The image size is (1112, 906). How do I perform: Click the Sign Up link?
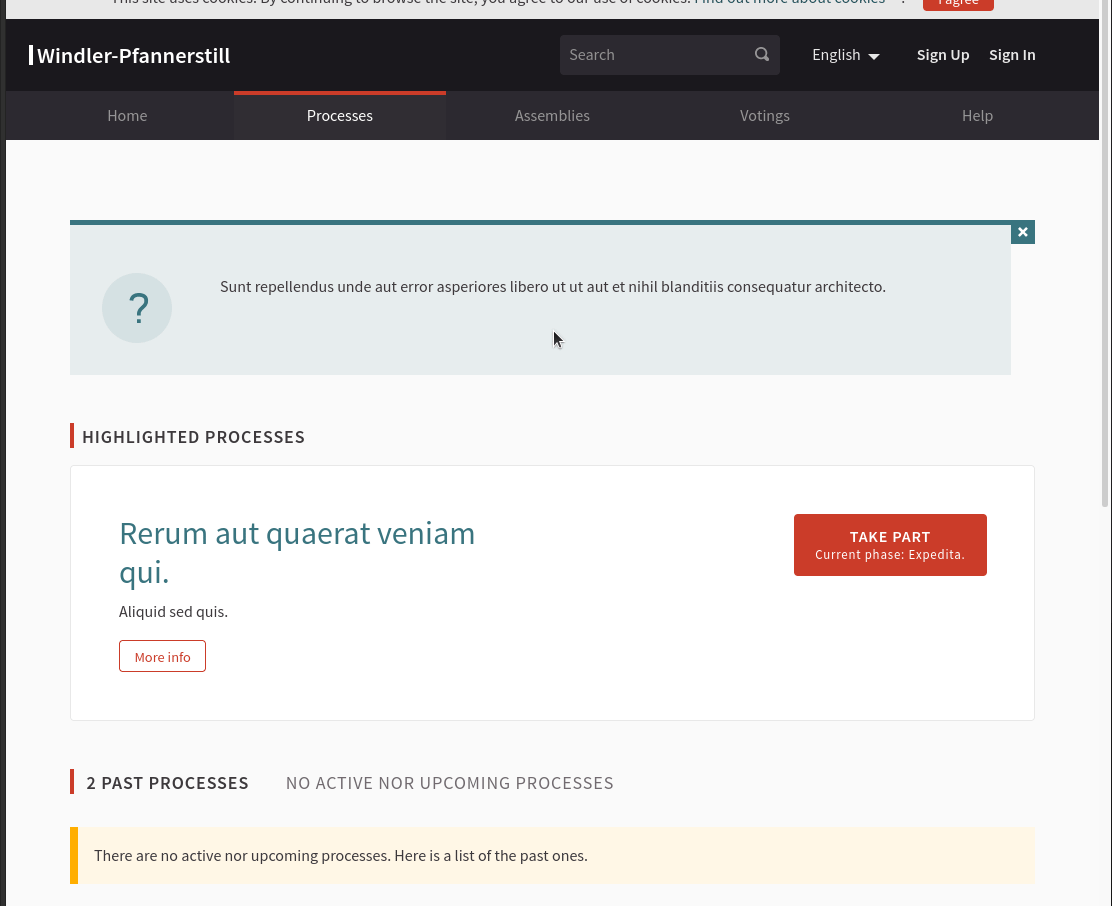[x=943, y=55]
